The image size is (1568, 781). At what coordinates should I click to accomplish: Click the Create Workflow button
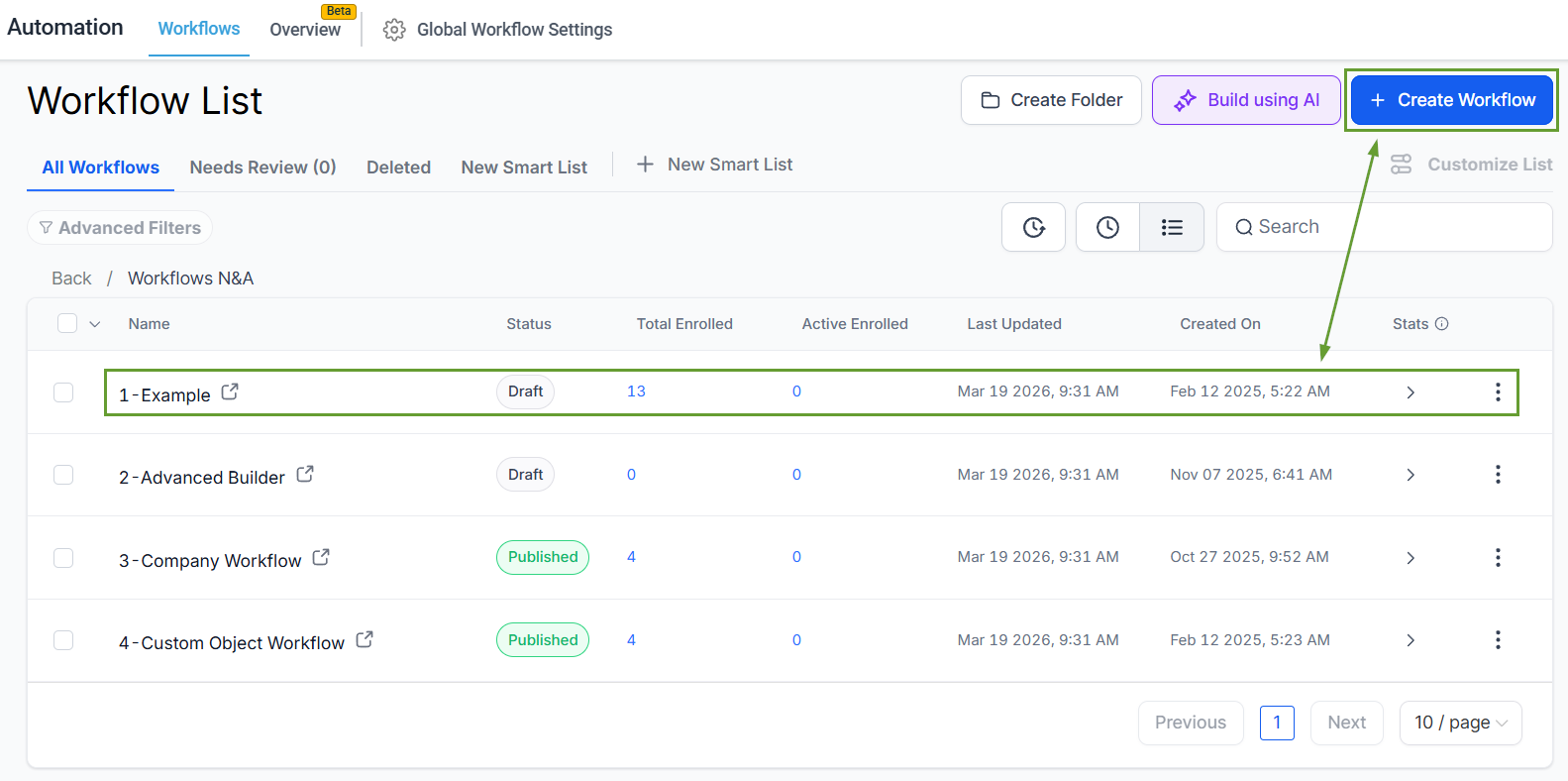pyautogui.click(x=1451, y=100)
